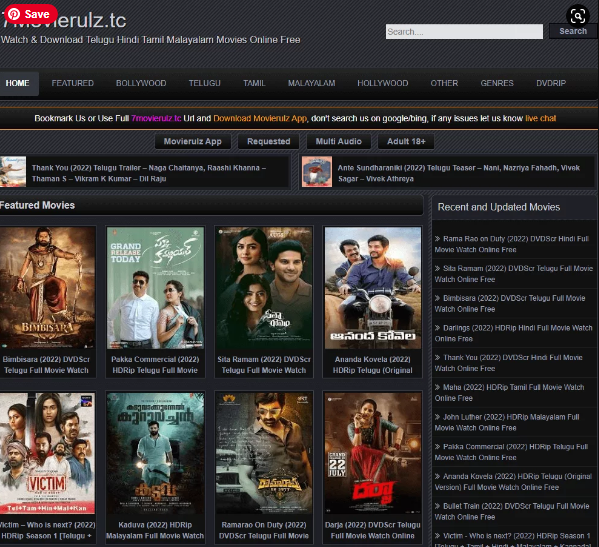Viewport: 599px width, 547px height.
Task: Click the Movierulz App button
Action: (x=193, y=142)
